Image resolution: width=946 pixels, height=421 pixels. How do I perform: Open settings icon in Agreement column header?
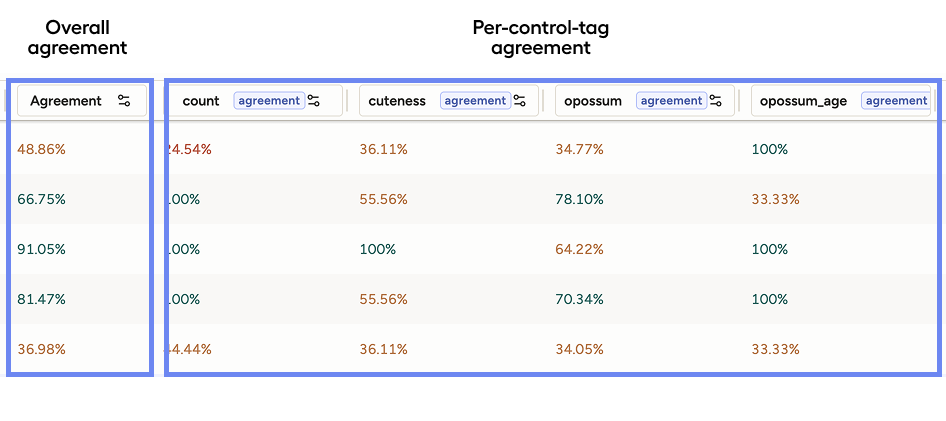point(124,101)
